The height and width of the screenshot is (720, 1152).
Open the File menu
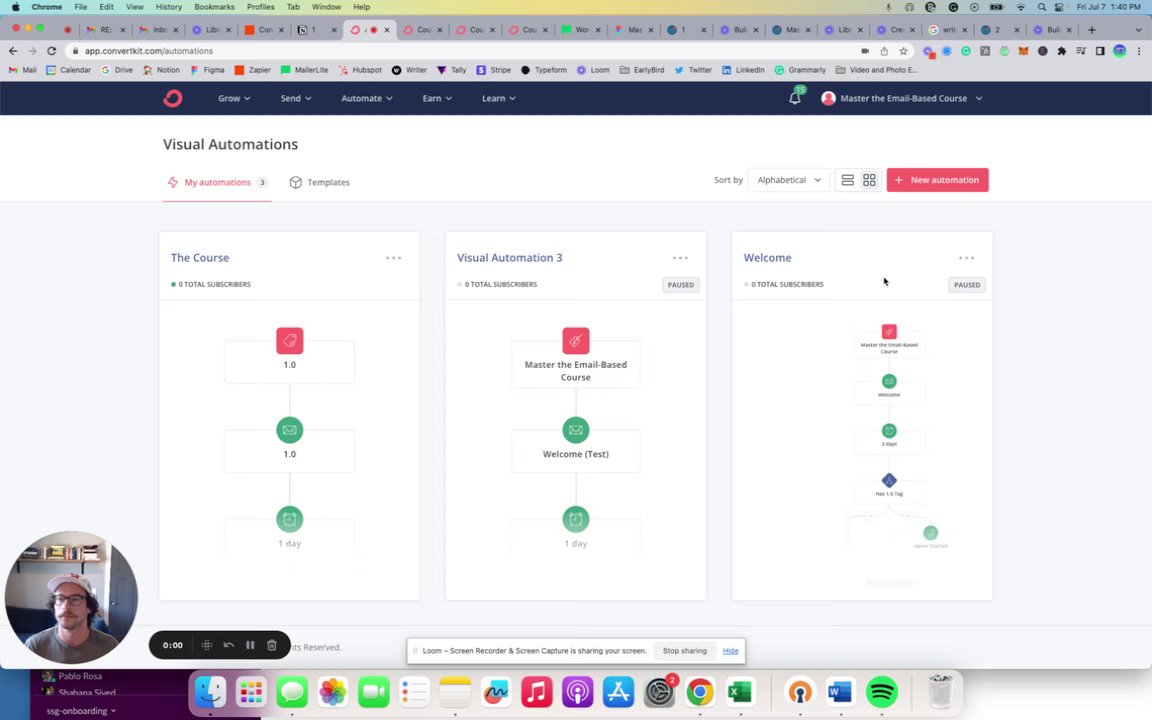tap(81, 7)
